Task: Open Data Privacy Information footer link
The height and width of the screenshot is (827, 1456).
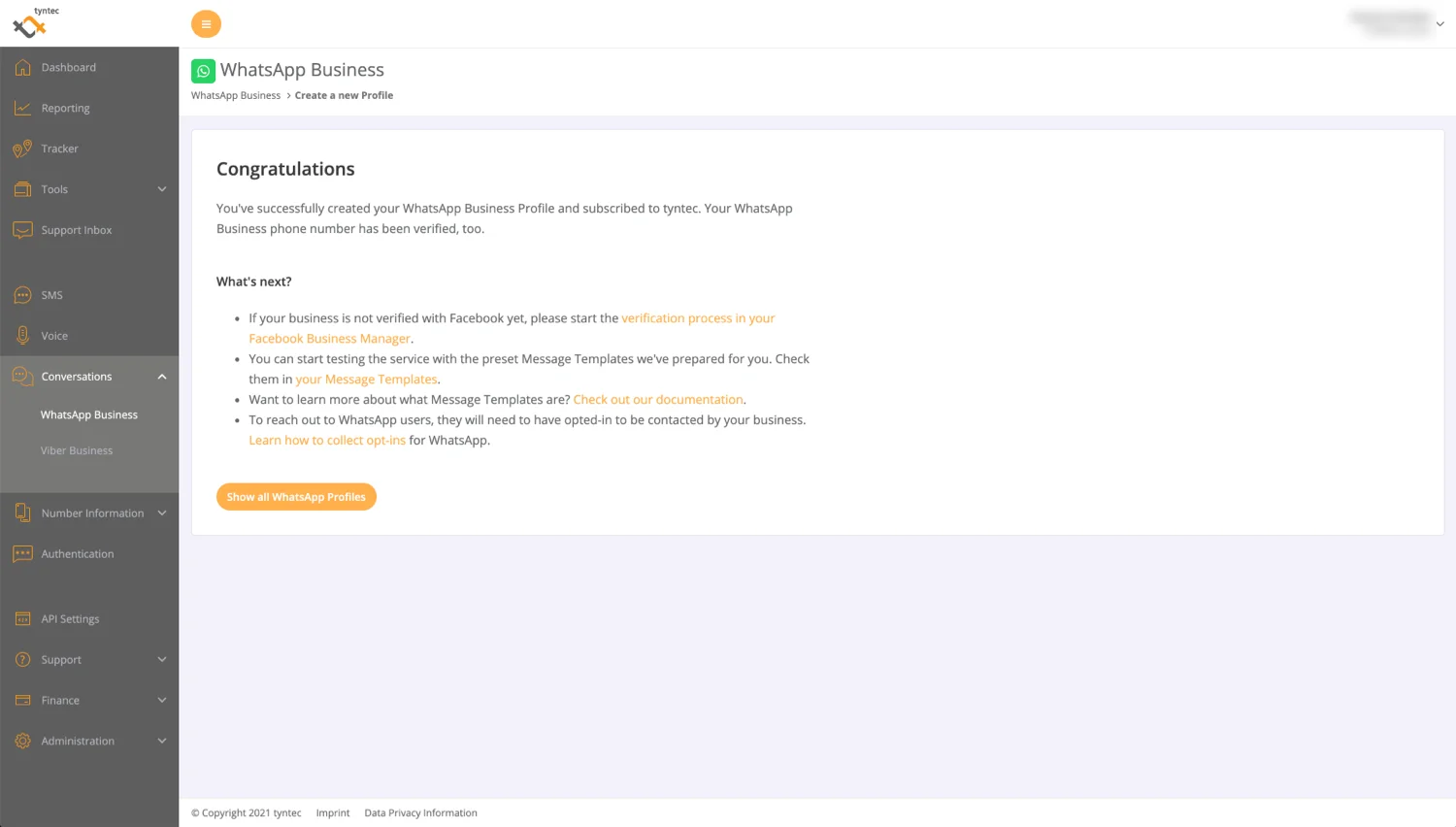Action: point(420,813)
